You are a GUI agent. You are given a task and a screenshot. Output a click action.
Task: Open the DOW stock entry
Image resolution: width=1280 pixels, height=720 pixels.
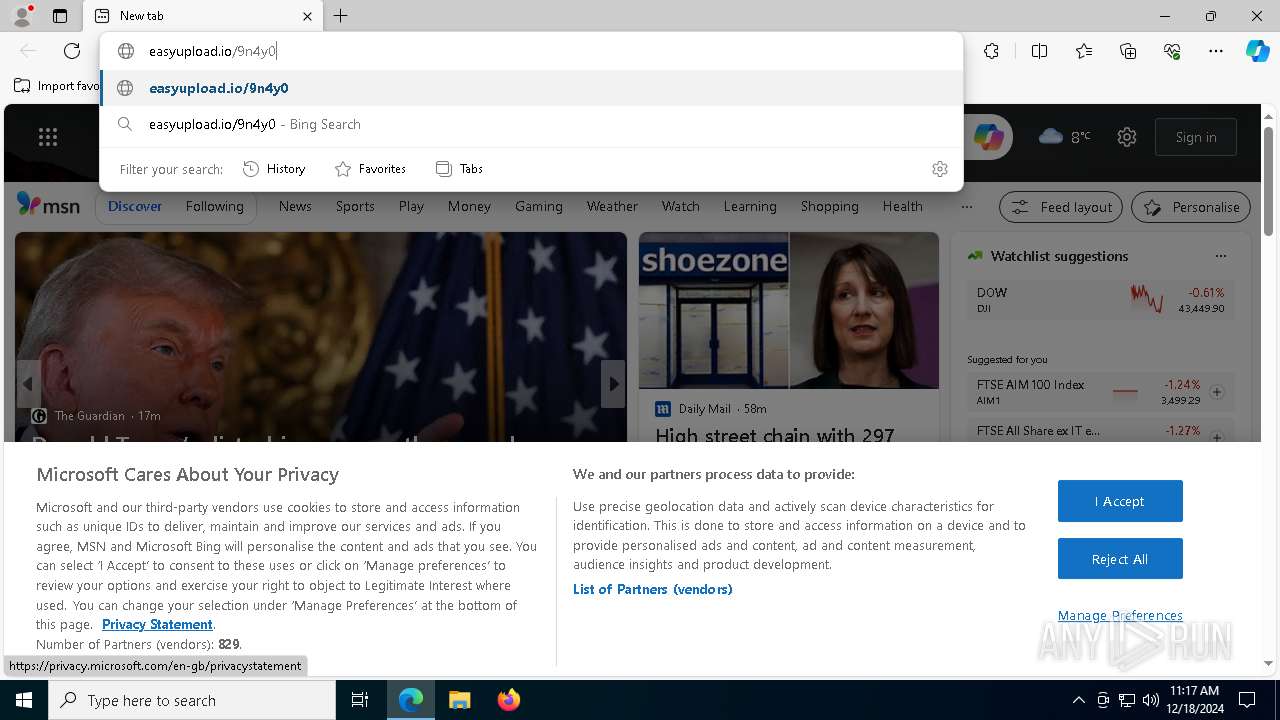tap(1100, 300)
